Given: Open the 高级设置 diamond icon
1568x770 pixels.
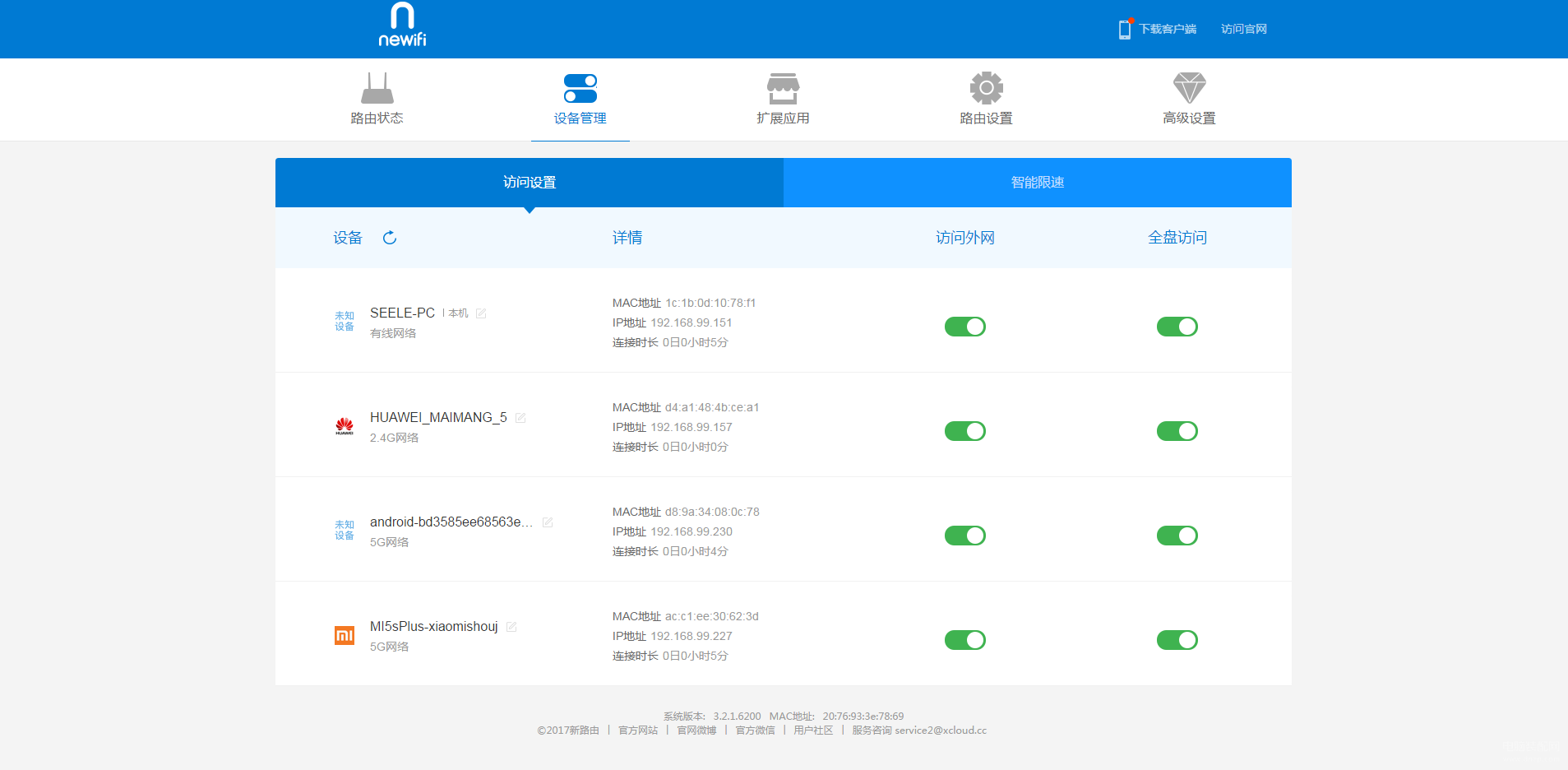Looking at the screenshot, I should [x=1189, y=88].
